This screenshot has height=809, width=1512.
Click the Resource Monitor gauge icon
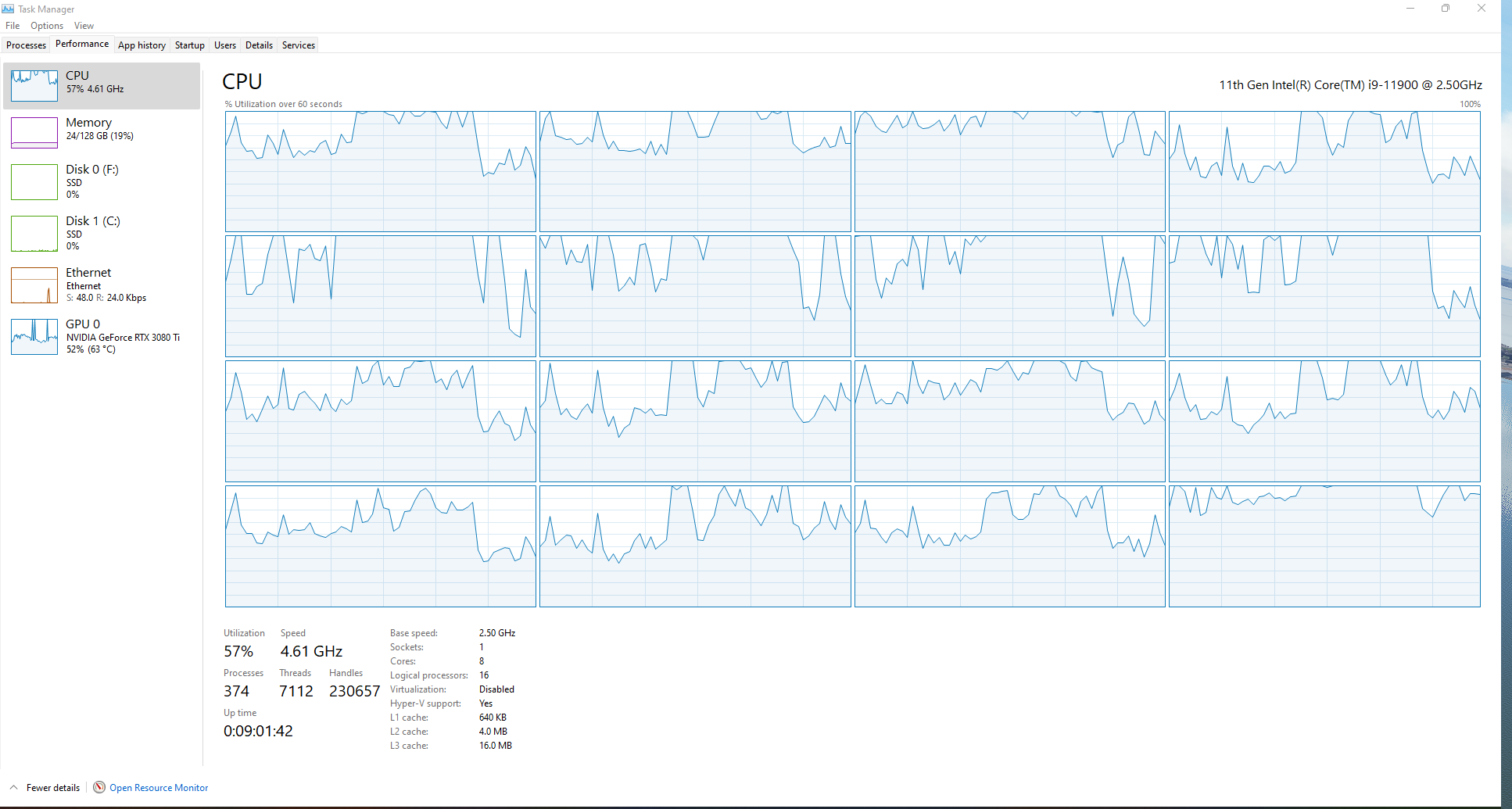point(99,787)
